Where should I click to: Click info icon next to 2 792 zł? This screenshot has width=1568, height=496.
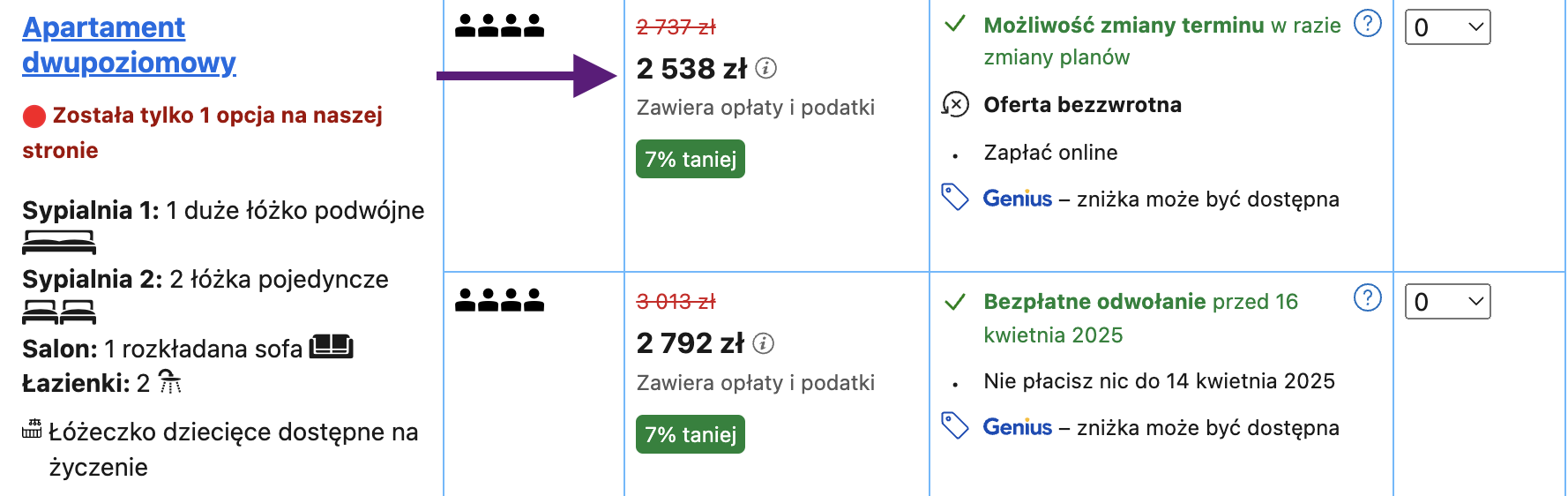(x=764, y=343)
